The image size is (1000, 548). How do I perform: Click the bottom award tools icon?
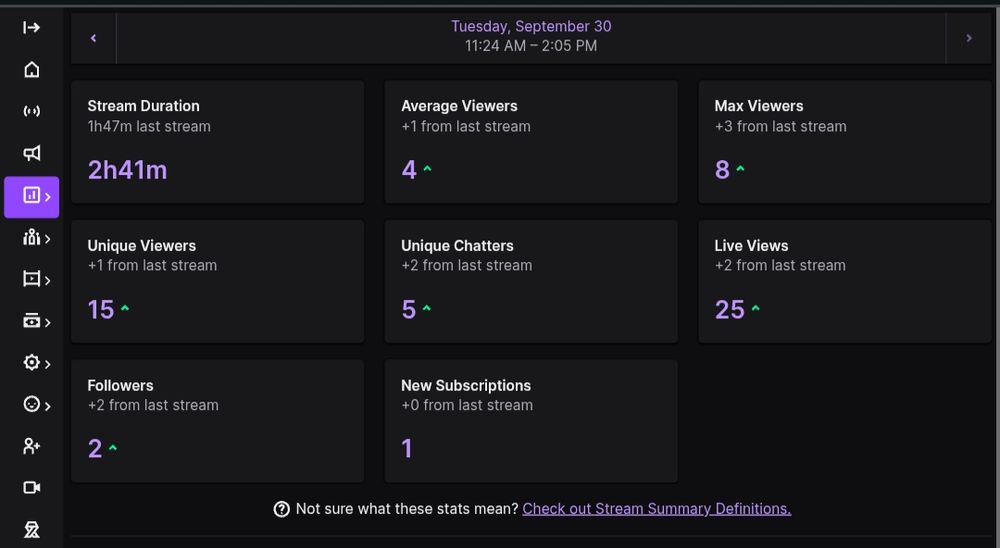[31, 529]
